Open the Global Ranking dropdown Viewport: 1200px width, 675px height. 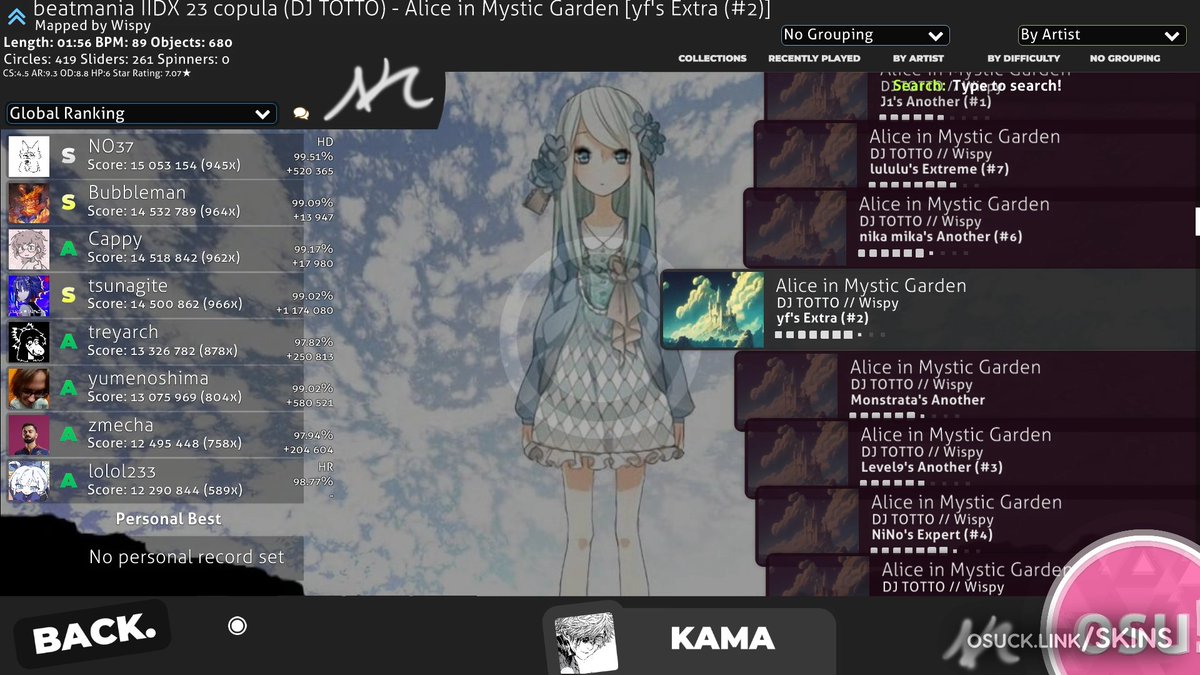point(141,114)
